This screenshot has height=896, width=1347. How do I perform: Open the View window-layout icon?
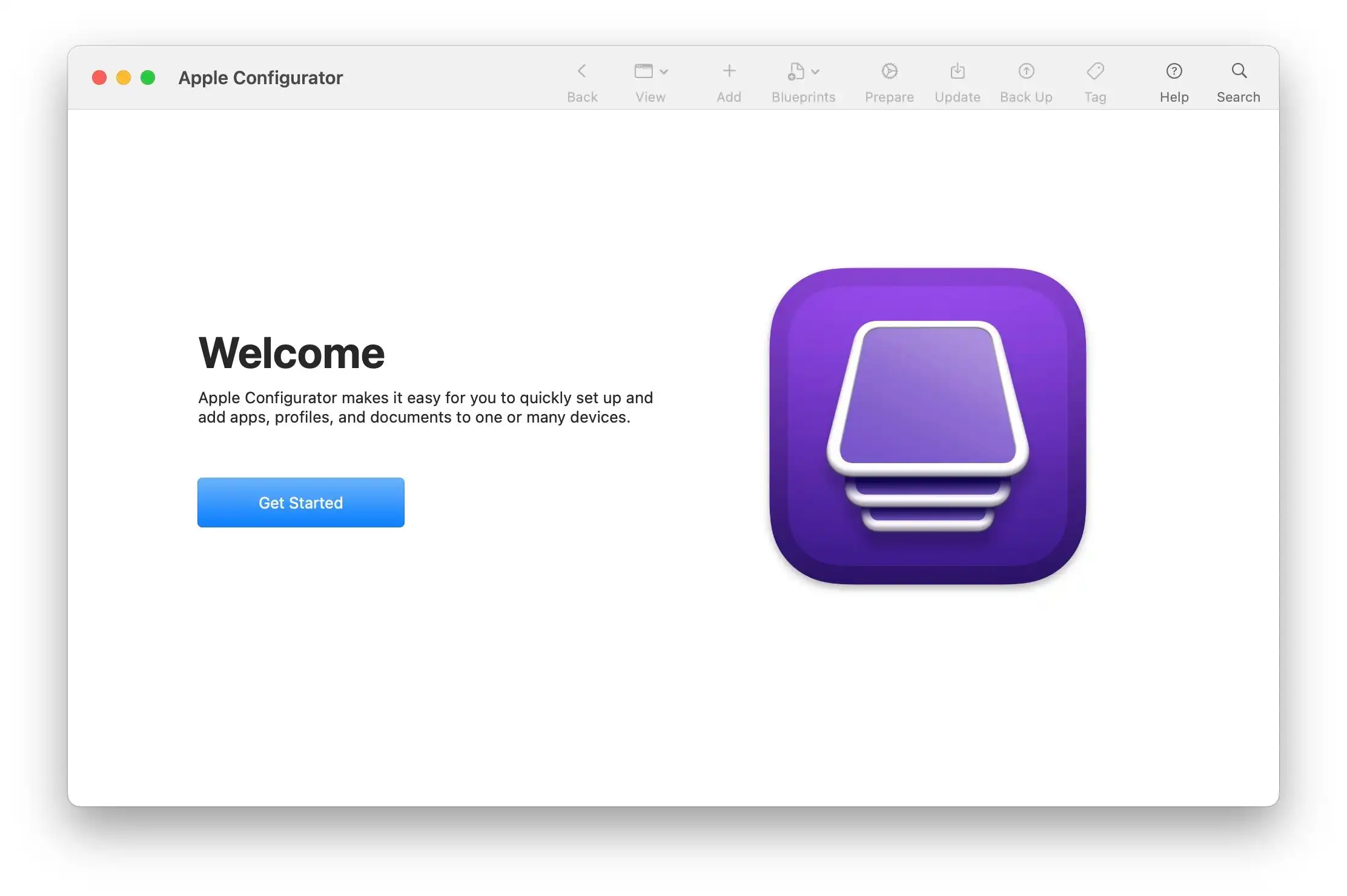643,71
